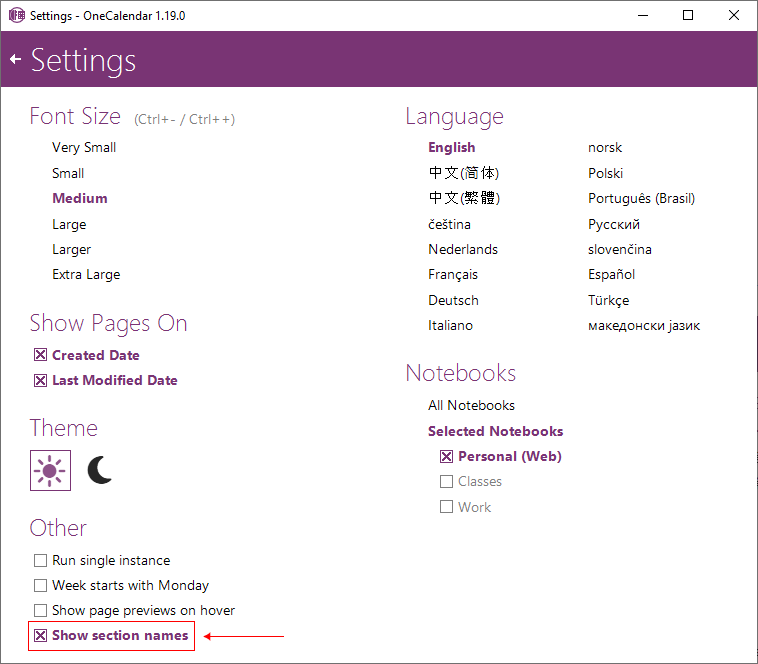
Task: Click the back arrow next to Settings
Action: click(x=15, y=60)
